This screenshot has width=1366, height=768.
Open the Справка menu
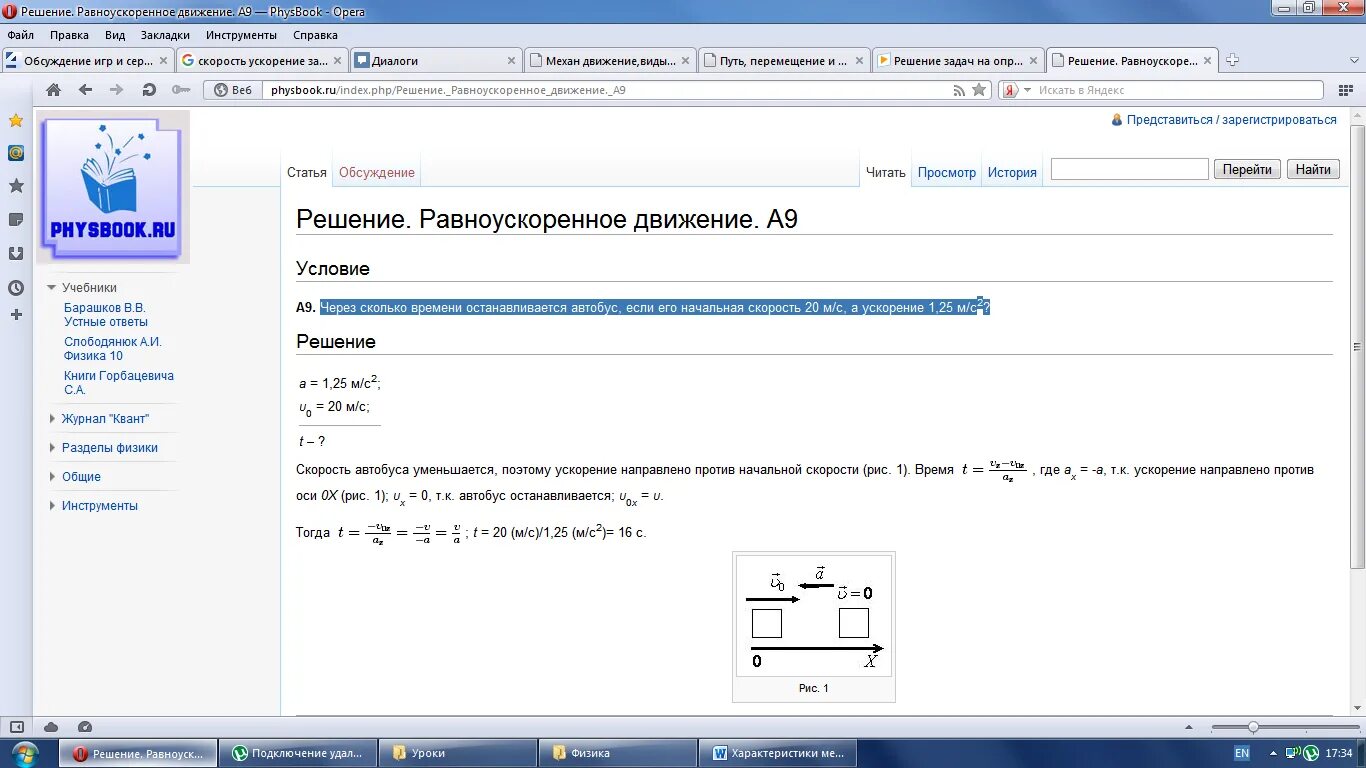click(x=315, y=35)
